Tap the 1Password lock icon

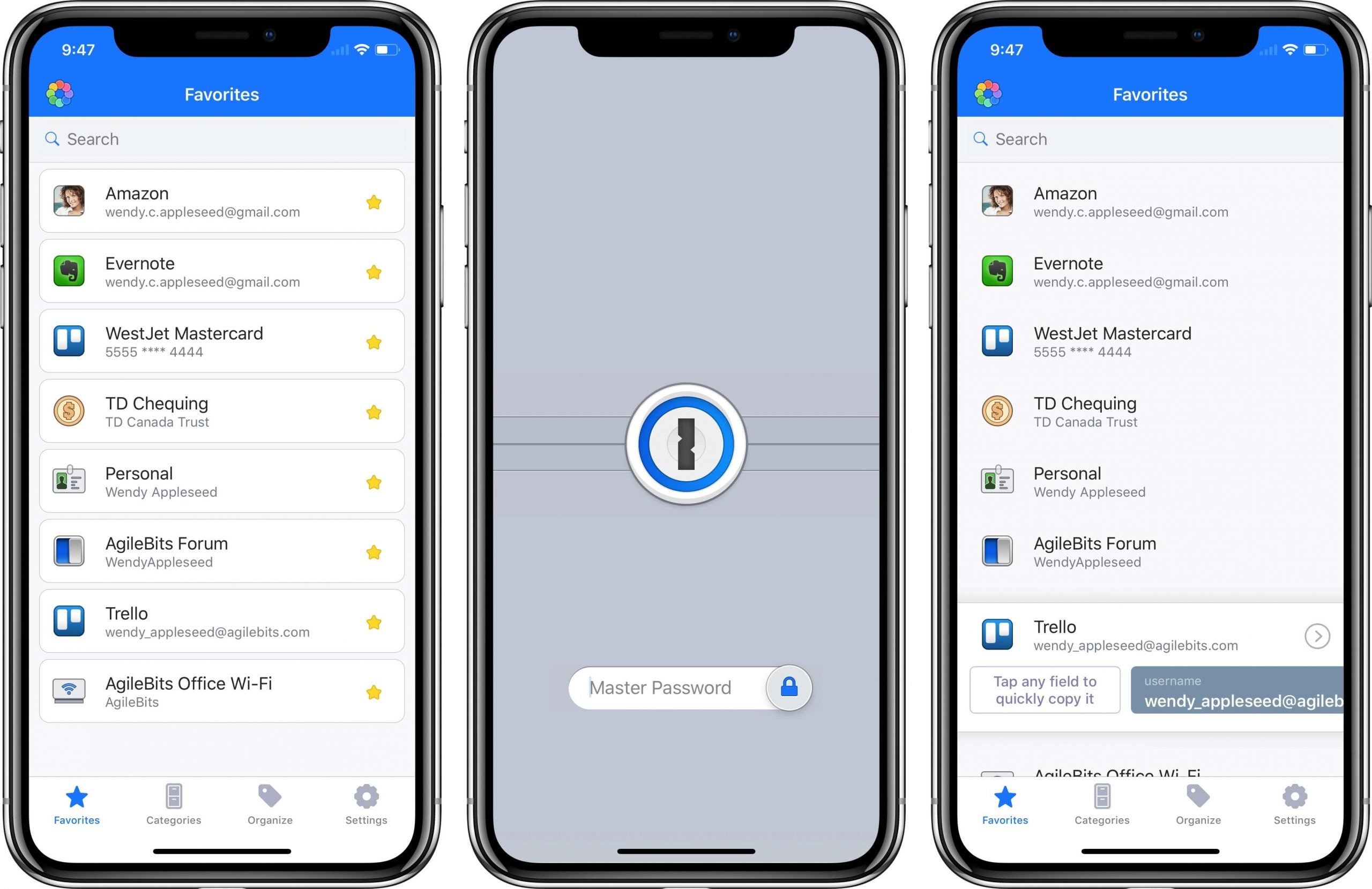[686, 443]
